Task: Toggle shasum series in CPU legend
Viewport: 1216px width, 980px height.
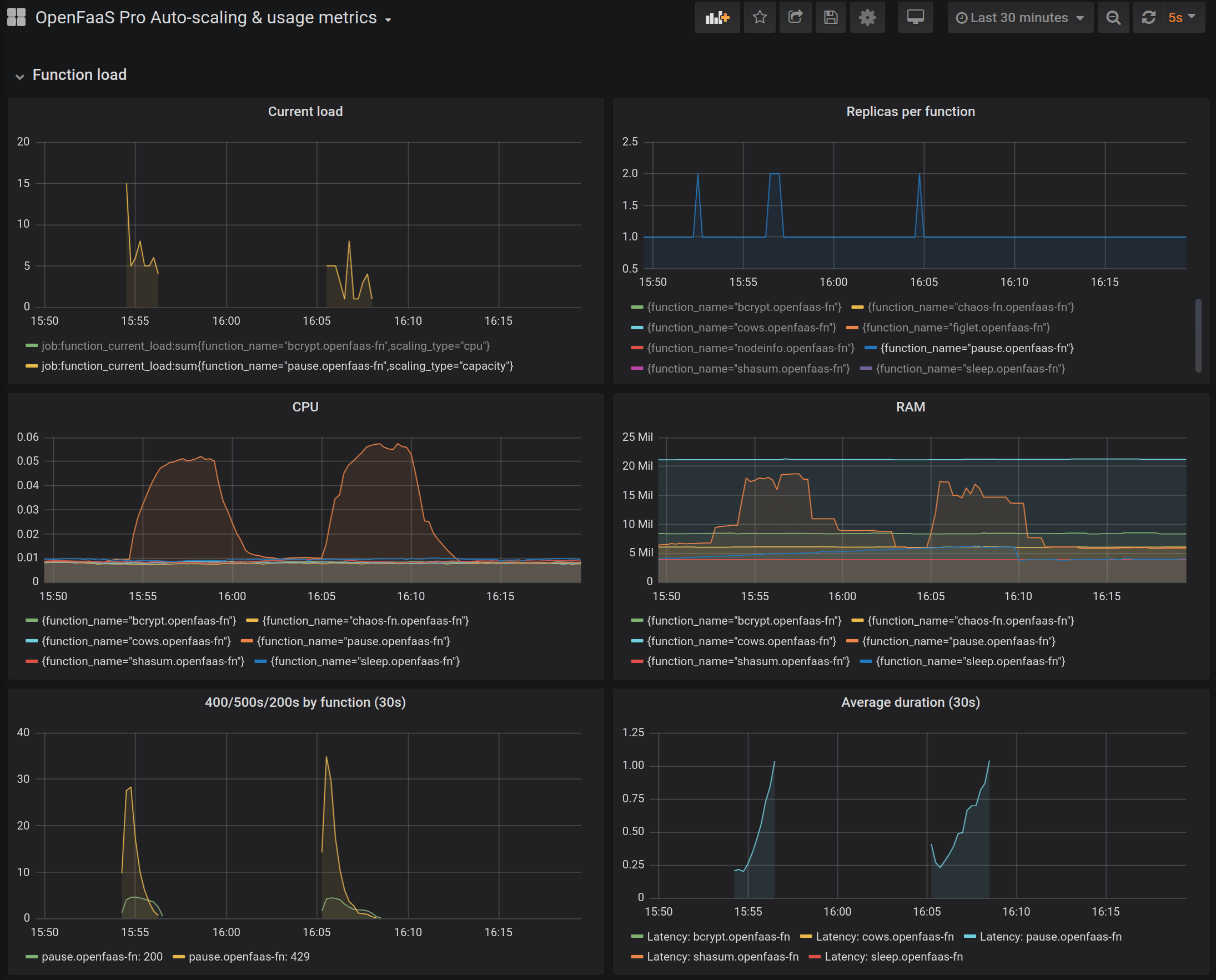Action: 143,662
